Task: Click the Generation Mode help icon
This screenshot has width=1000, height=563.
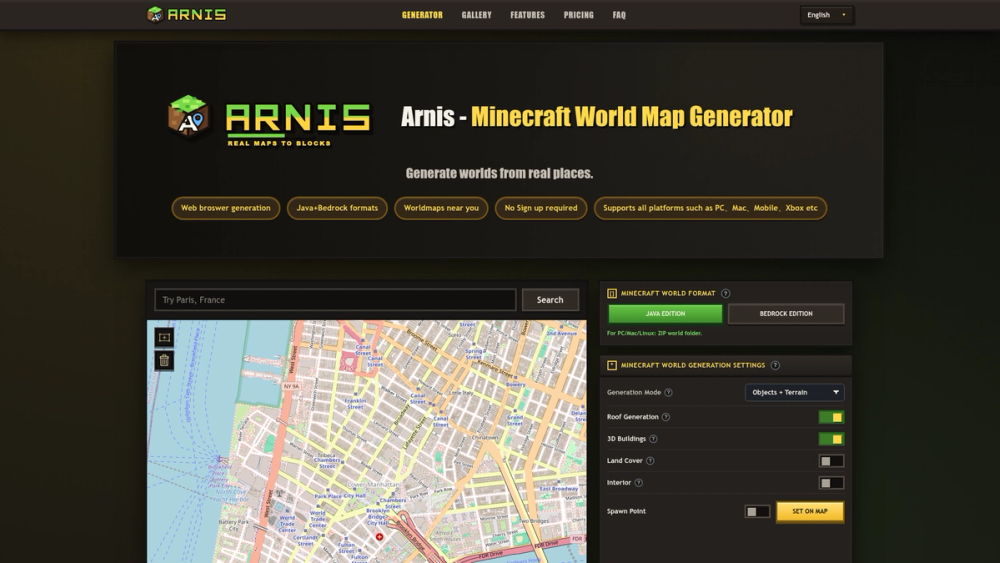Action: coord(668,393)
